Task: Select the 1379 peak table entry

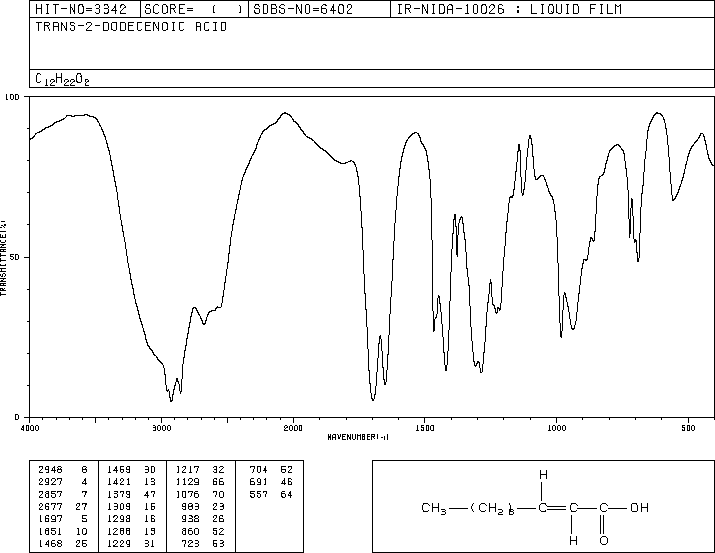Action: [131, 495]
